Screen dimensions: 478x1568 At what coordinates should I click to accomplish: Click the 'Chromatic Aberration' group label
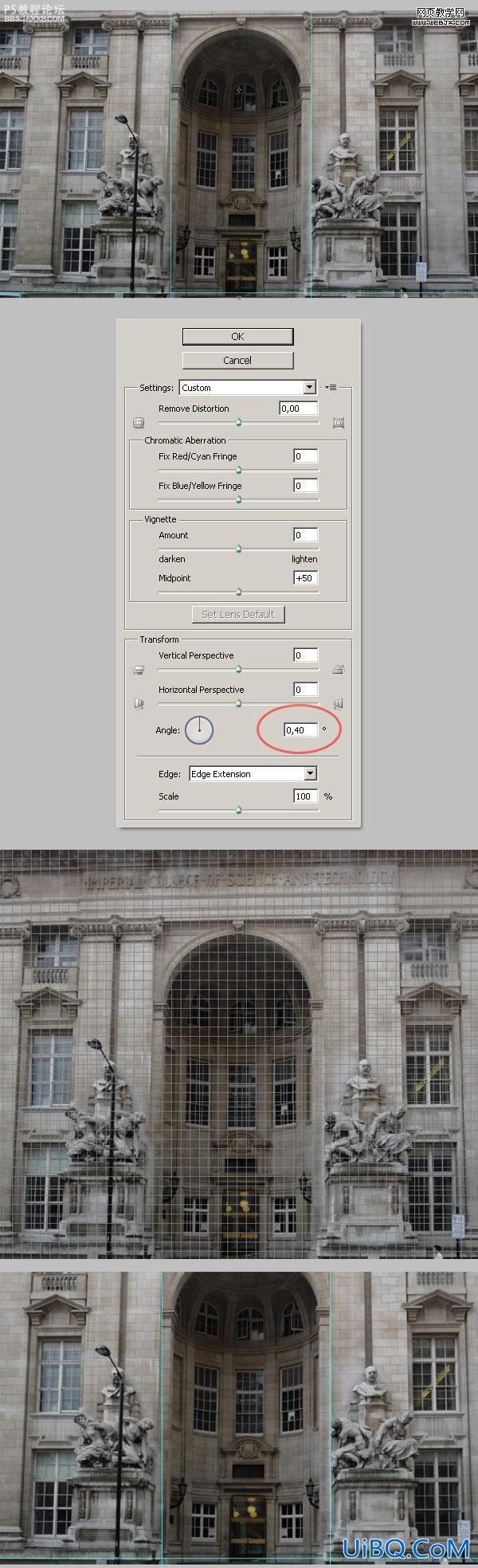[185, 440]
